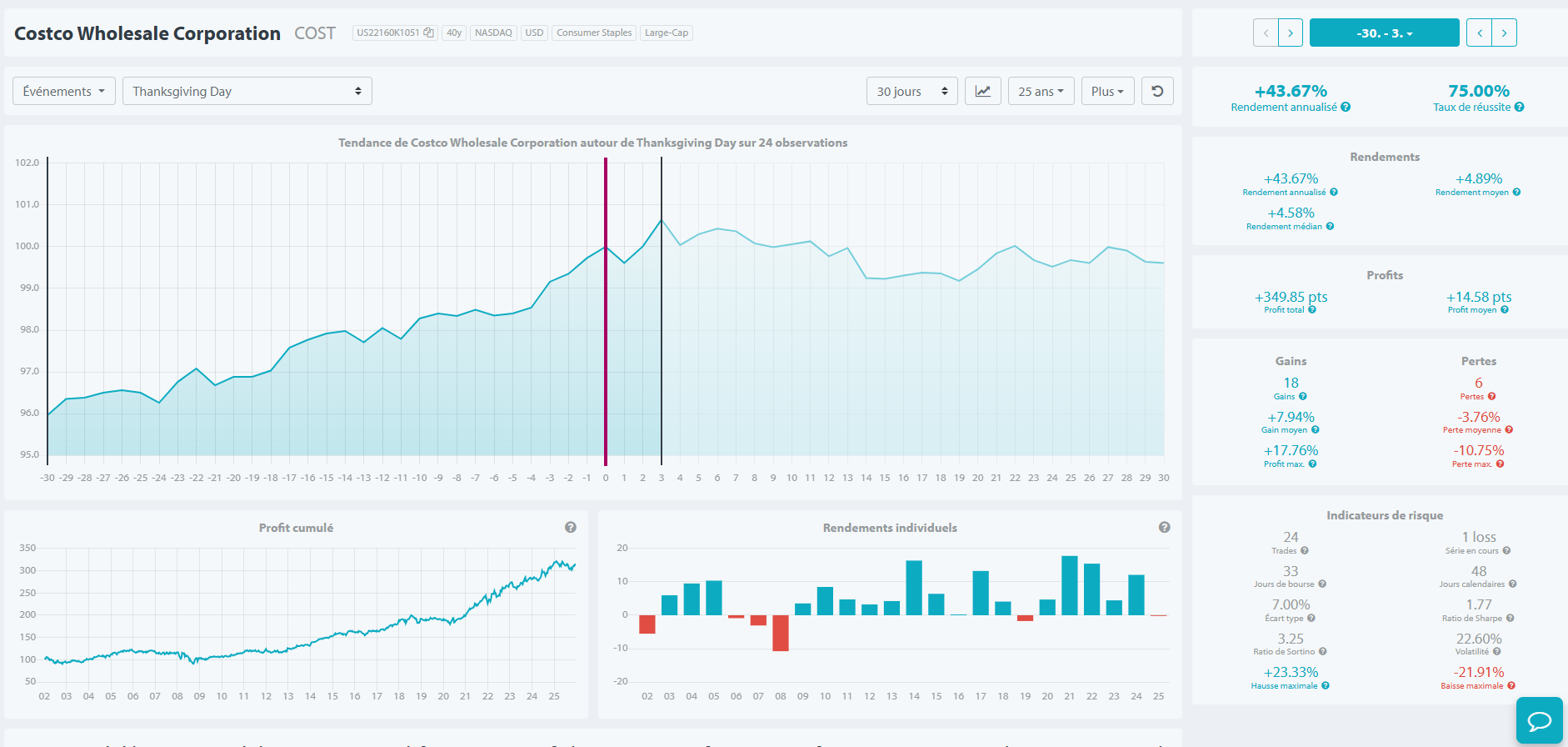Open the 30 jours window selector

coord(912,91)
